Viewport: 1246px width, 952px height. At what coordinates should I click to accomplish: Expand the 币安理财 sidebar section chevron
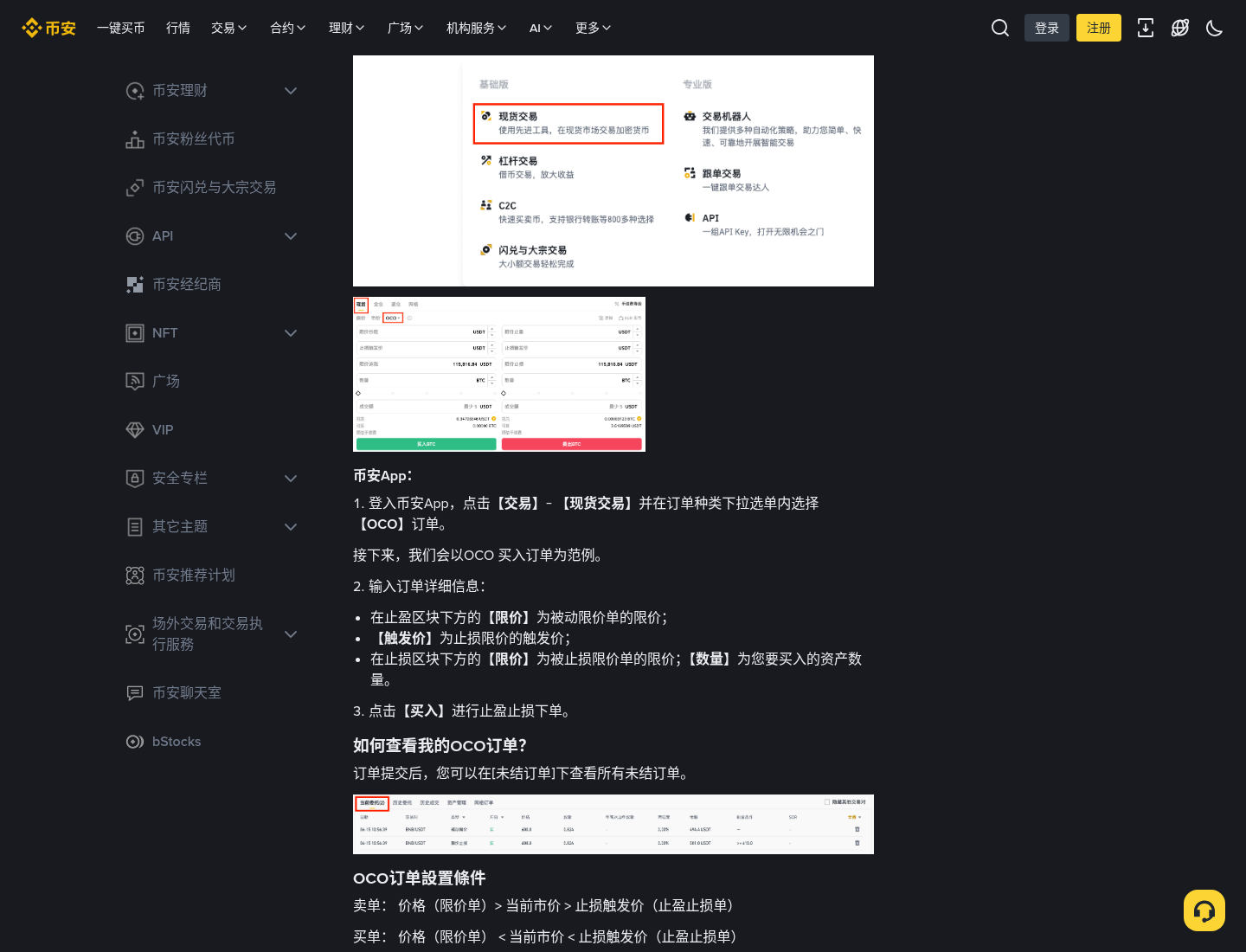(x=291, y=91)
